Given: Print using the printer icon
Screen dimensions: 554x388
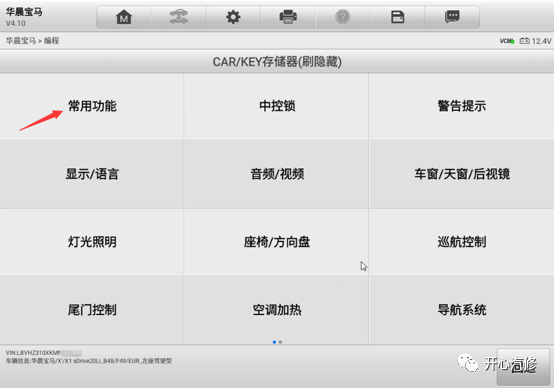Looking at the screenshot, I should pos(288,17).
